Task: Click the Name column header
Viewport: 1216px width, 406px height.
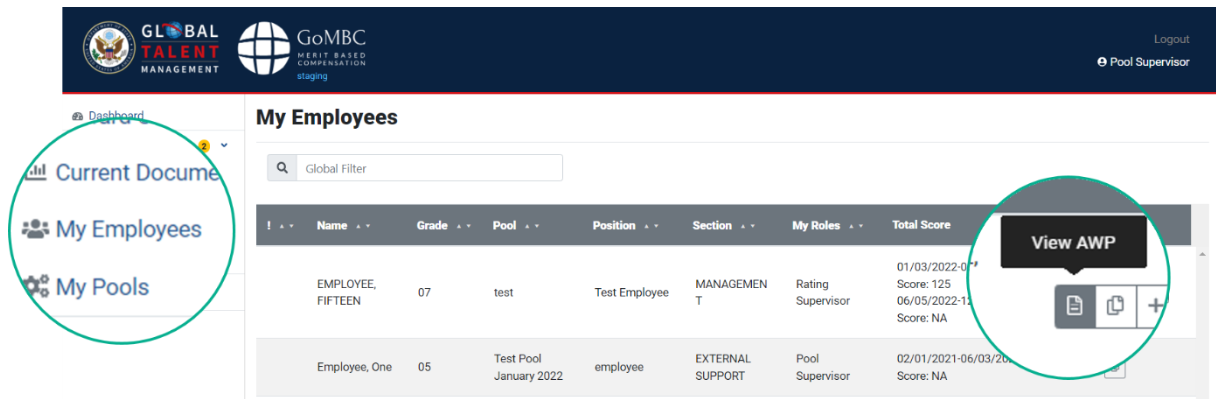Action: [x=332, y=226]
